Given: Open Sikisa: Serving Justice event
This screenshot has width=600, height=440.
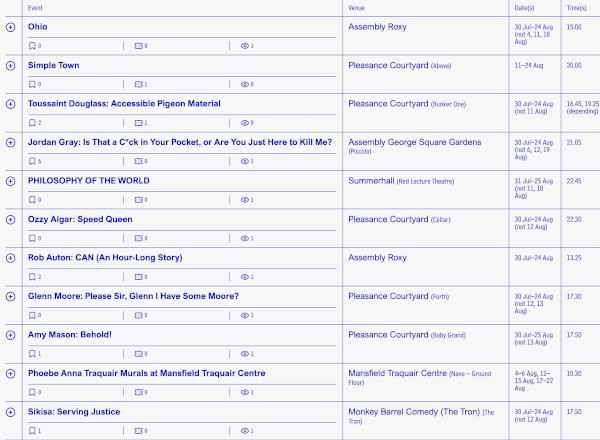Looking at the screenshot, I should tap(74, 412).
